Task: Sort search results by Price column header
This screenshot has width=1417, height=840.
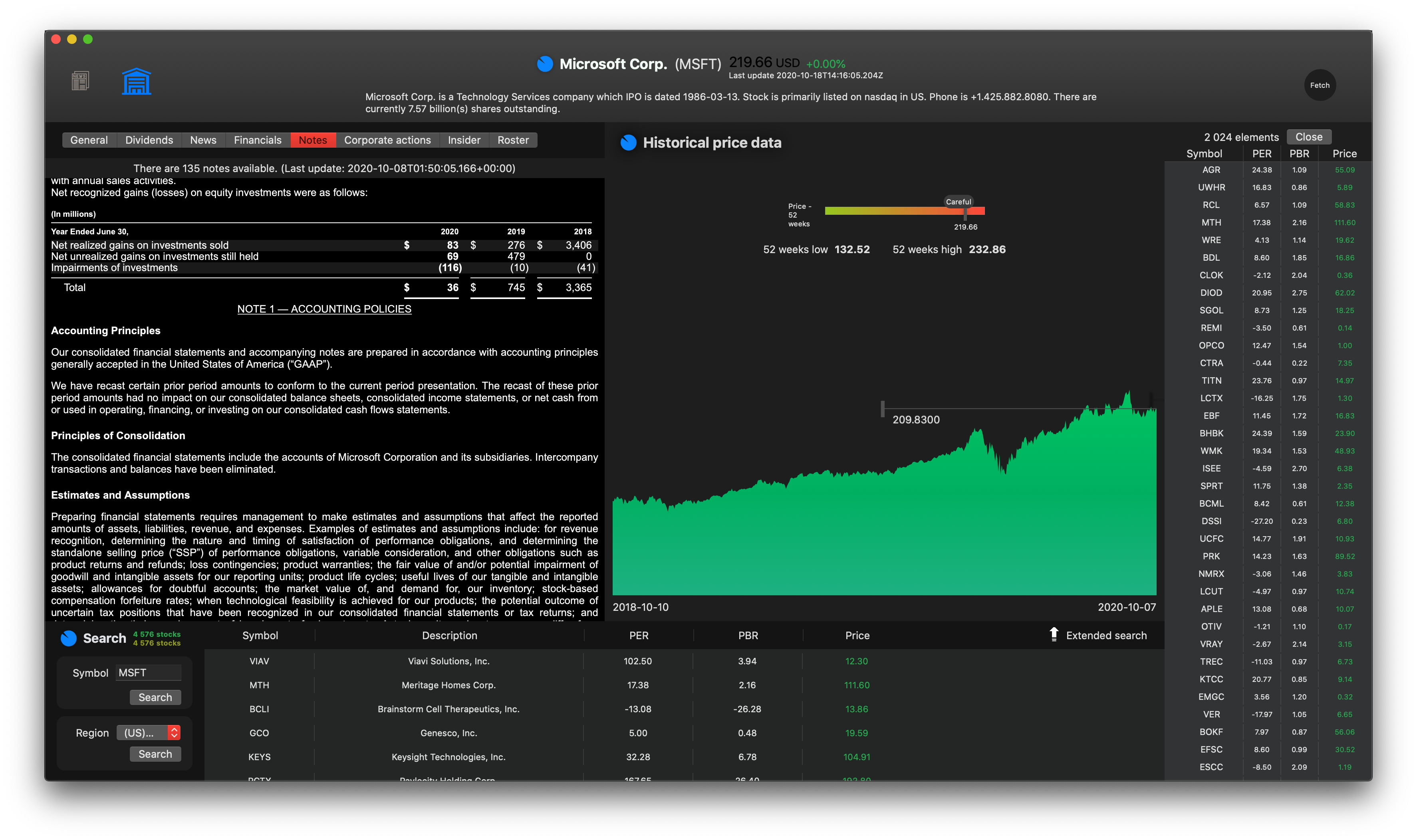Action: point(857,636)
